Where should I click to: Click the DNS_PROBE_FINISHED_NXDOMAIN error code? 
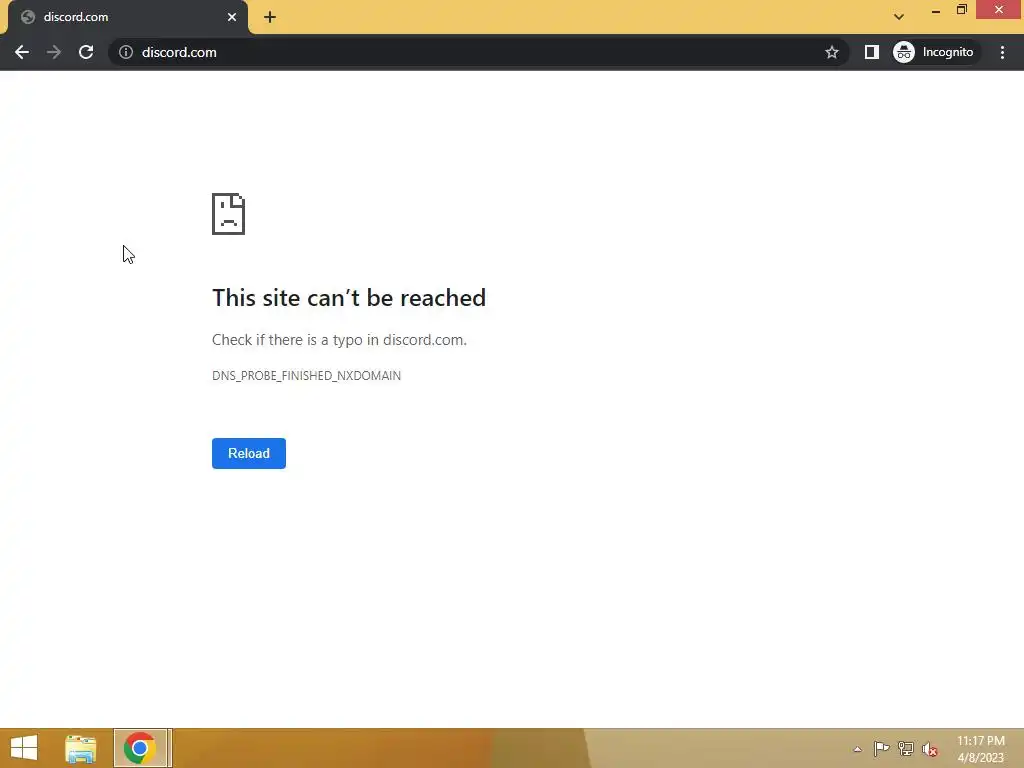(x=306, y=376)
